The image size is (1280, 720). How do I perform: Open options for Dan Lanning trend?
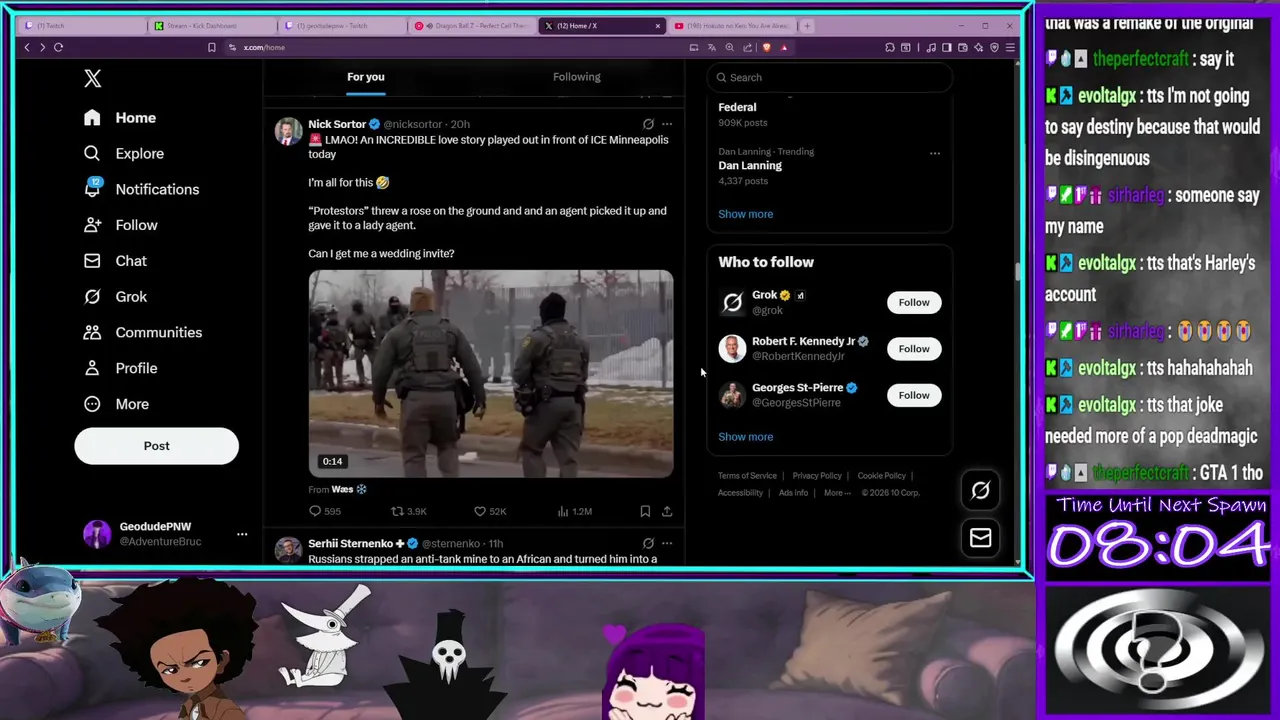point(935,153)
